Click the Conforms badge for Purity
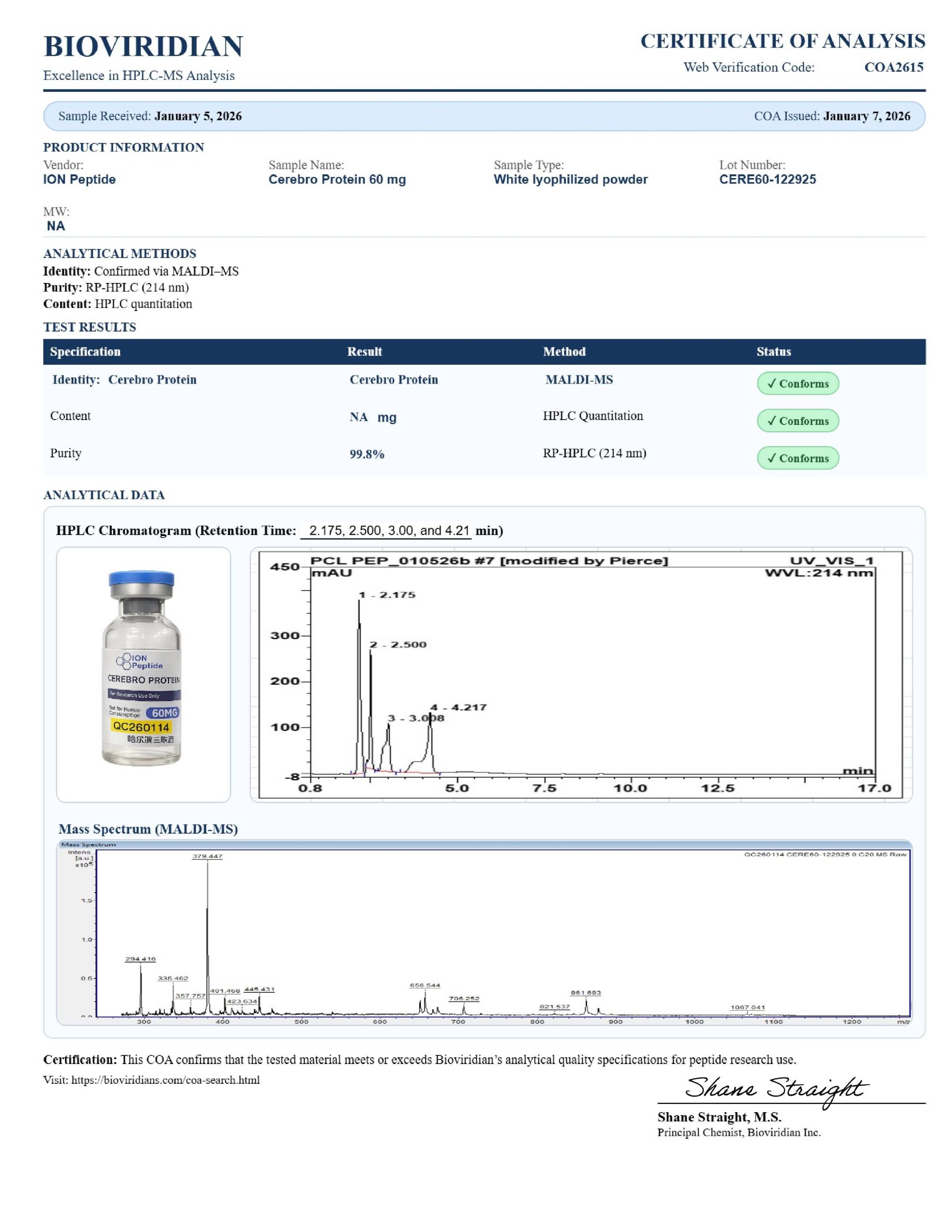 tap(798, 458)
